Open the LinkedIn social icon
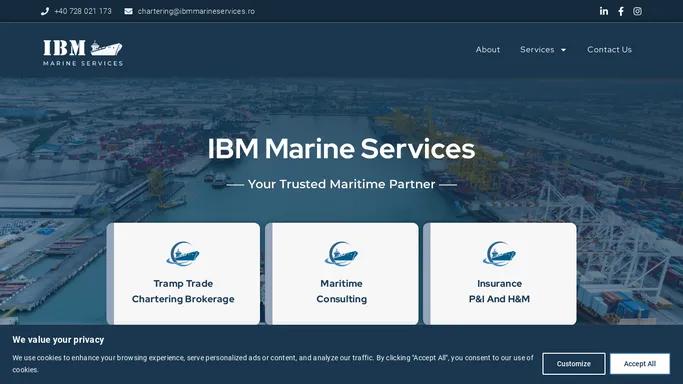This screenshot has height=384, width=683. [x=603, y=11]
